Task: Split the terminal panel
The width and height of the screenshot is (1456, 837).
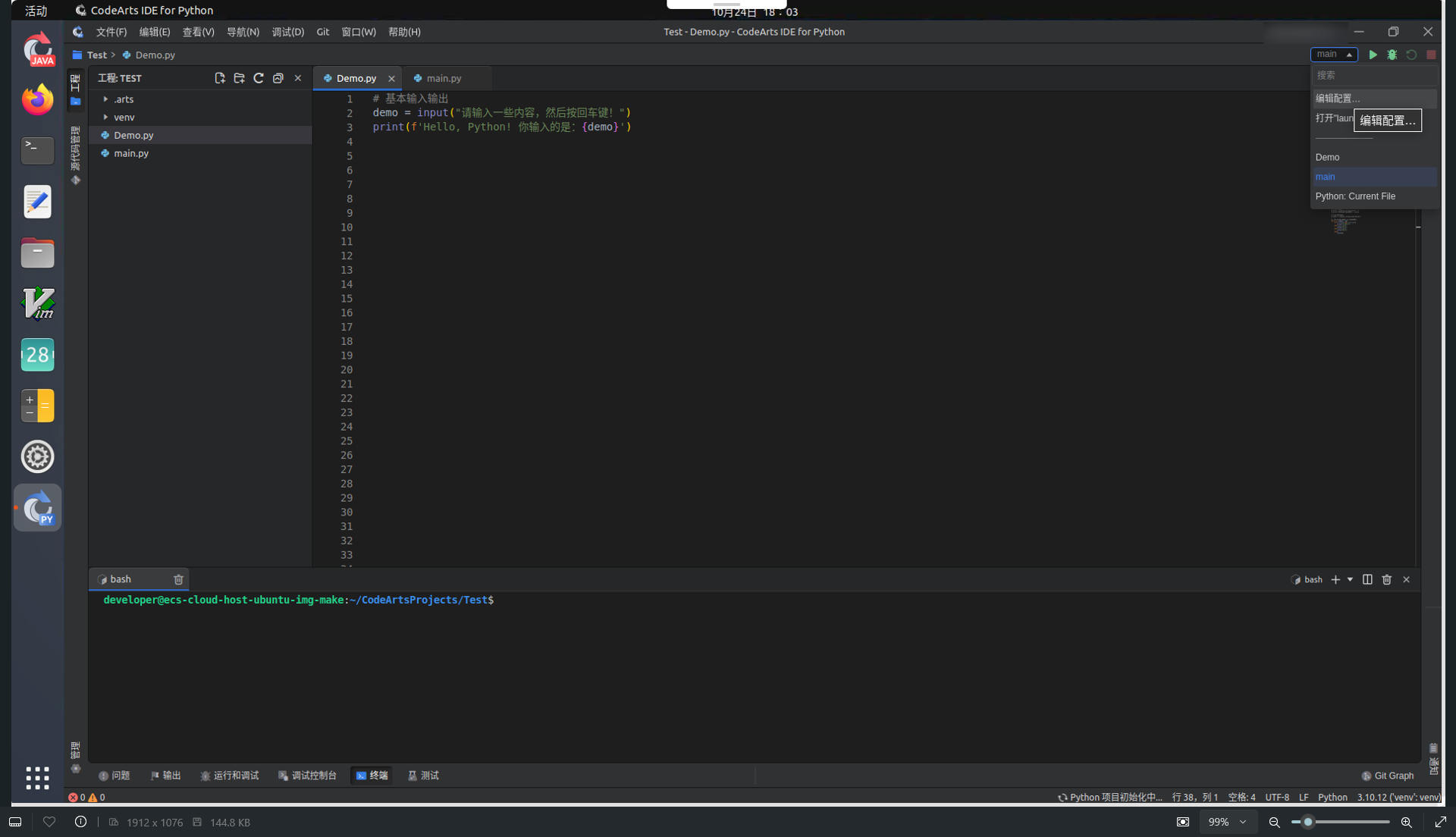Action: 1367,579
